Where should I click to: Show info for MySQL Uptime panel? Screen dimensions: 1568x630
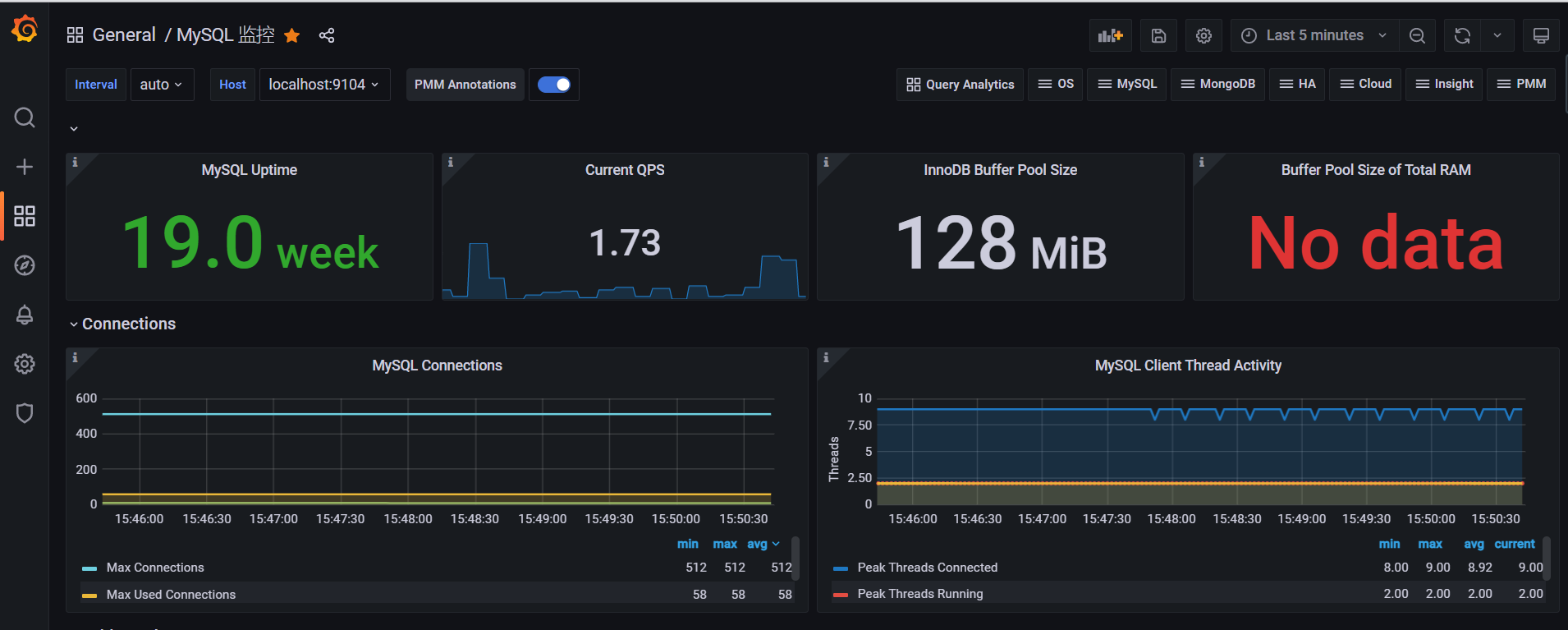pos(75,162)
